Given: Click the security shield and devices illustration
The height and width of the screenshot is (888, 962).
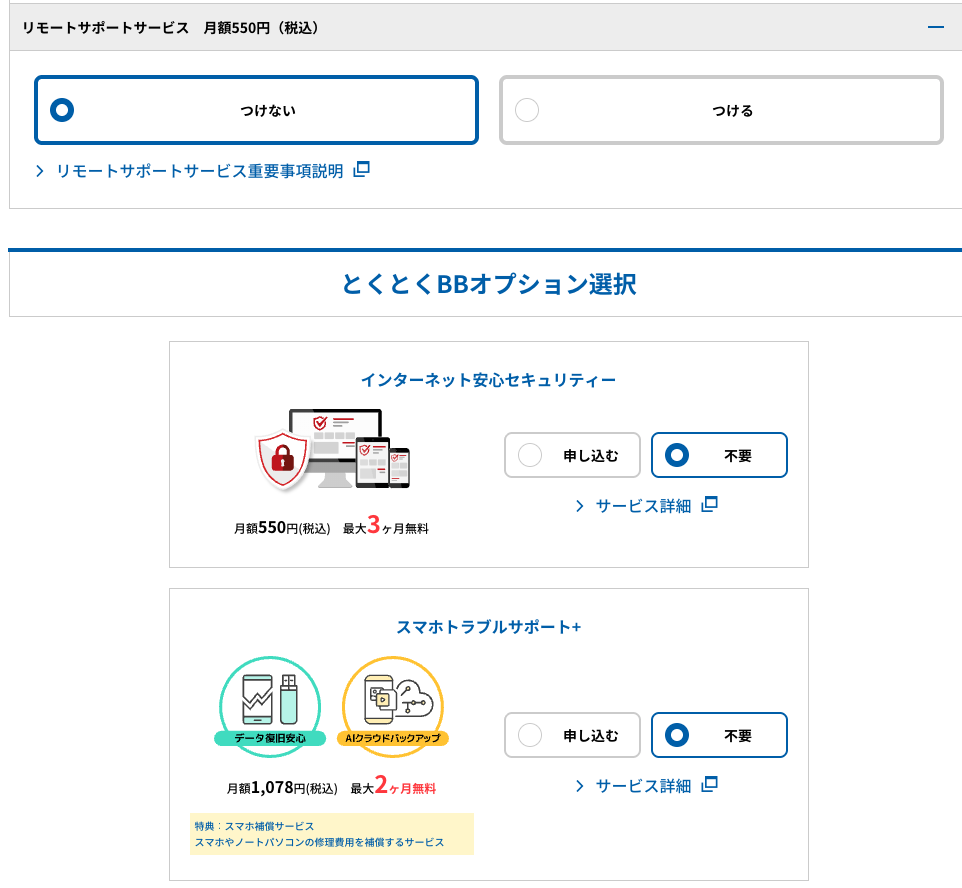Looking at the screenshot, I should pyautogui.click(x=333, y=450).
